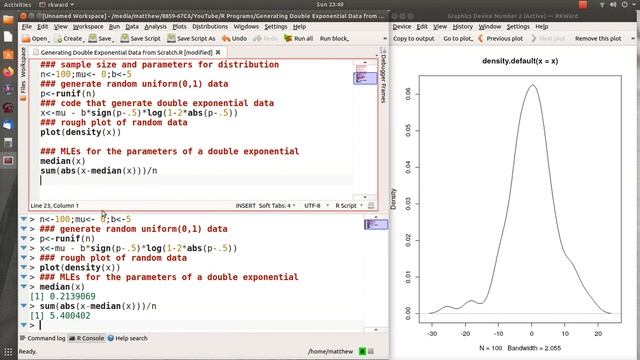Open Ubuntu Software from the dock

8,54
